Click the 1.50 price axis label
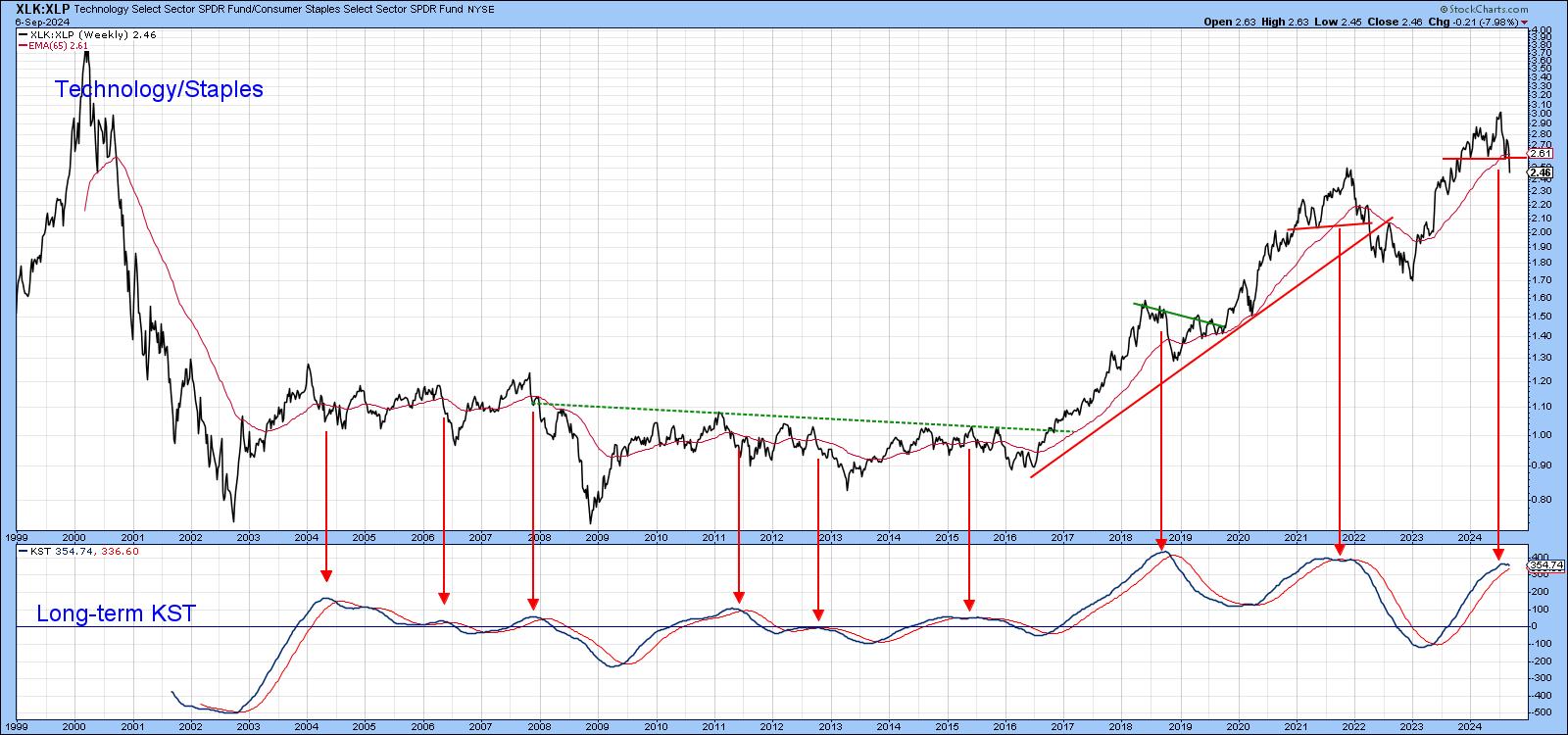1568x735 pixels. 1541,317
